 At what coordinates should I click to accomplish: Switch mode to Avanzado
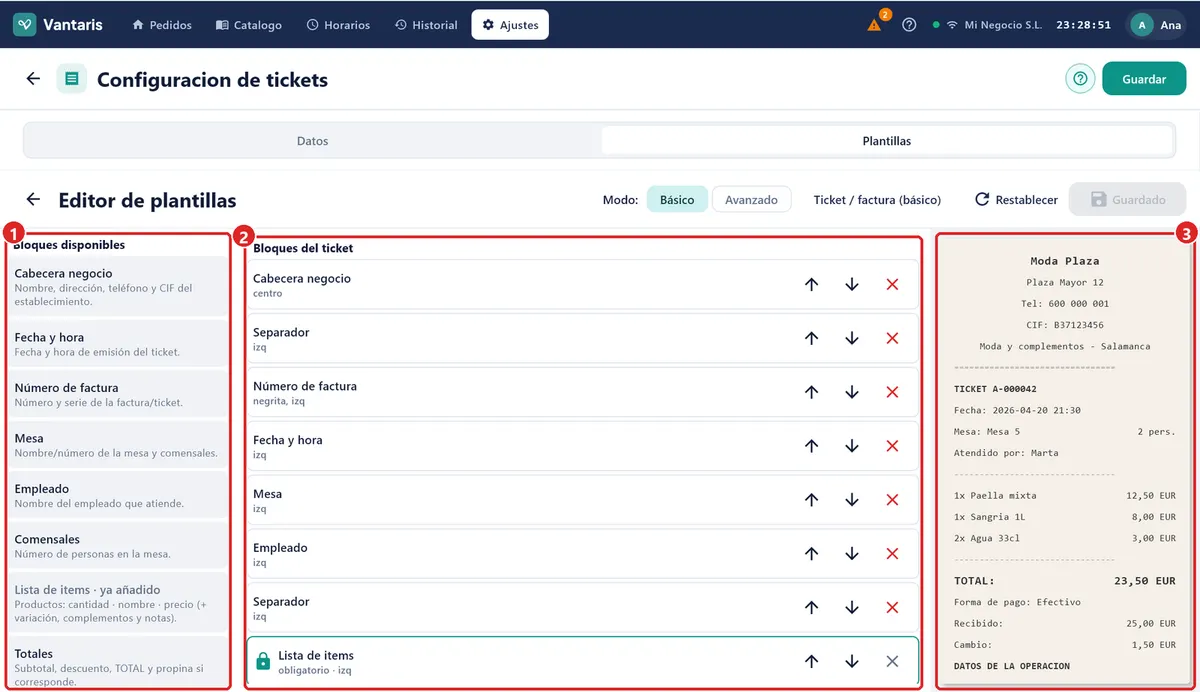pyautogui.click(x=751, y=200)
